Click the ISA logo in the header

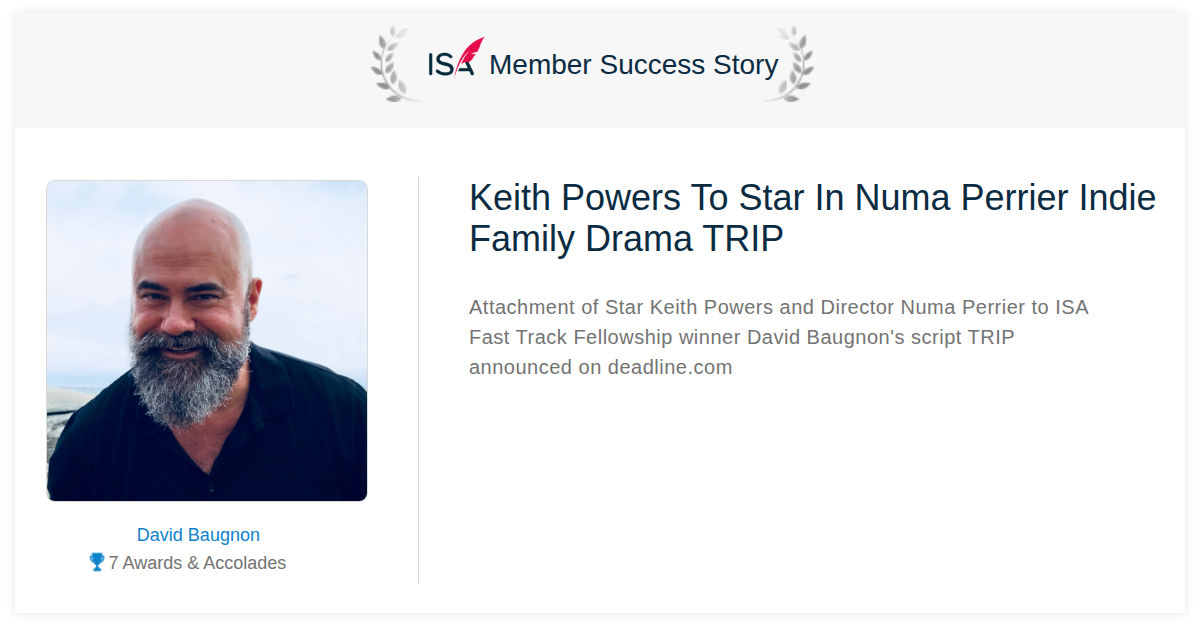pyautogui.click(x=455, y=59)
